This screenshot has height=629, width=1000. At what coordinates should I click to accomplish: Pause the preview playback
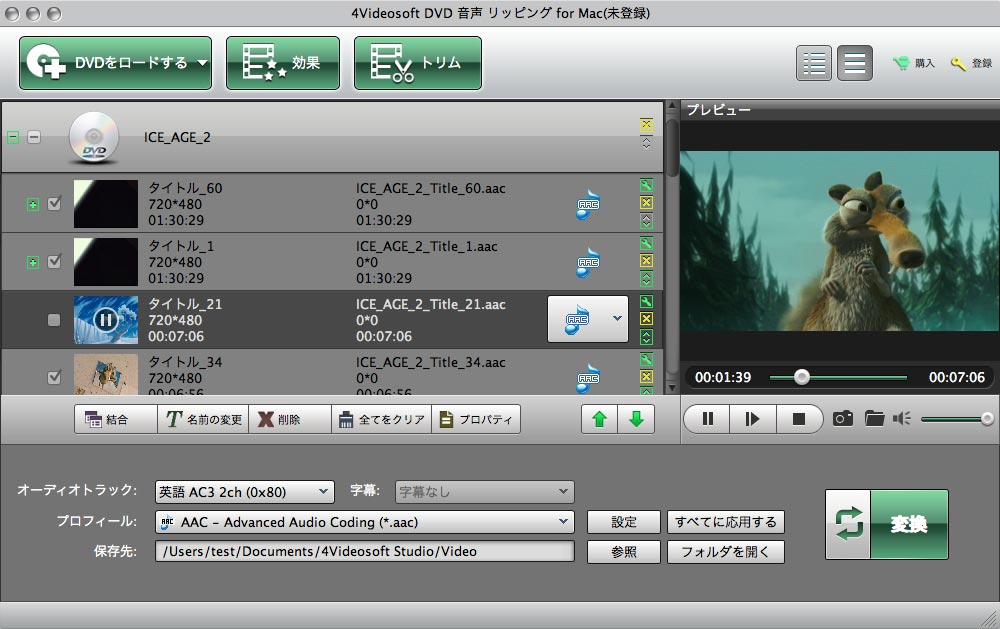(707, 418)
